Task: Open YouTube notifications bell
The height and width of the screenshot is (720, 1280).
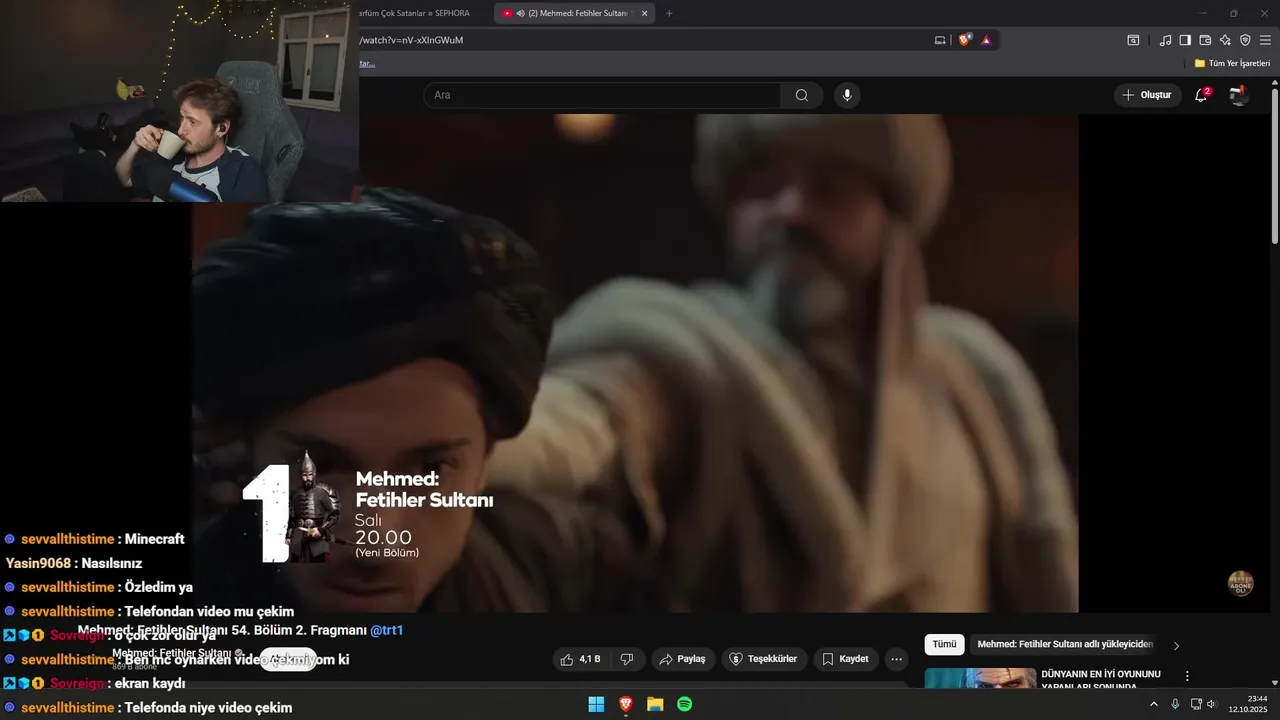Action: (1201, 95)
